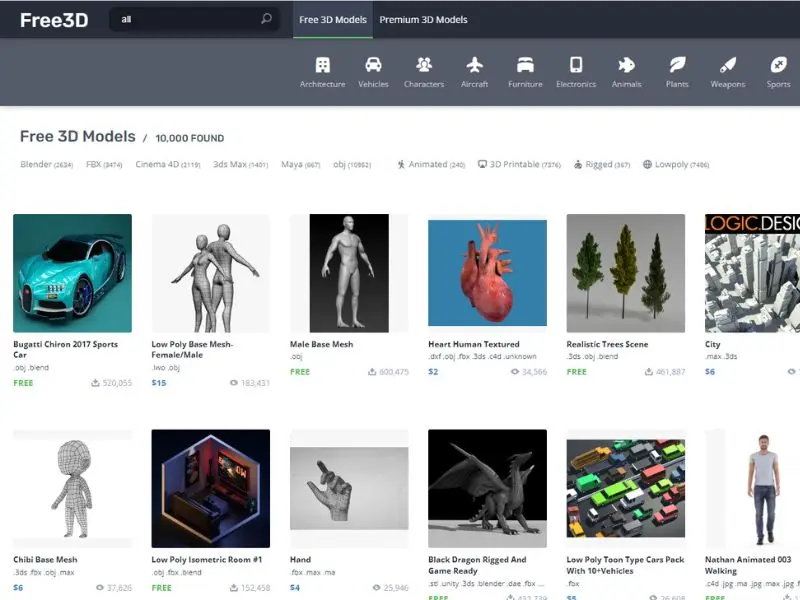
Task: Filter by FBX format
Action: pos(104,164)
